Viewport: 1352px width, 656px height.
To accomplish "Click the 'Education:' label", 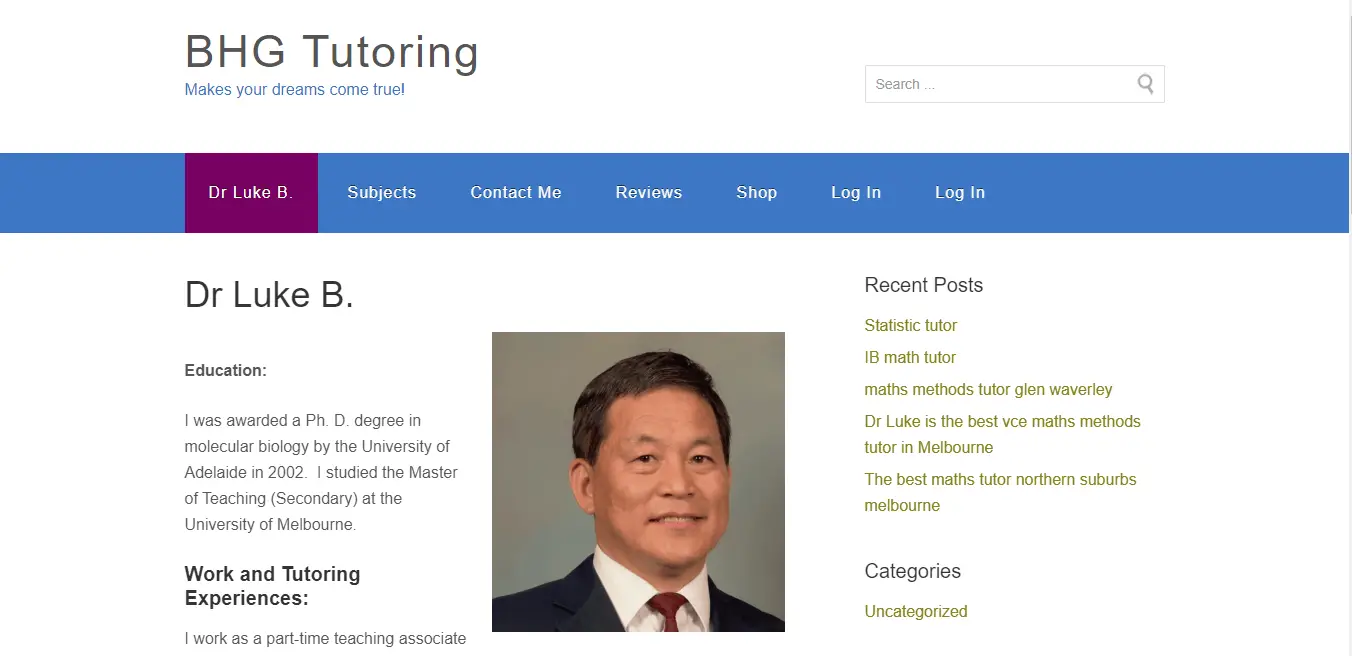I will pos(226,371).
